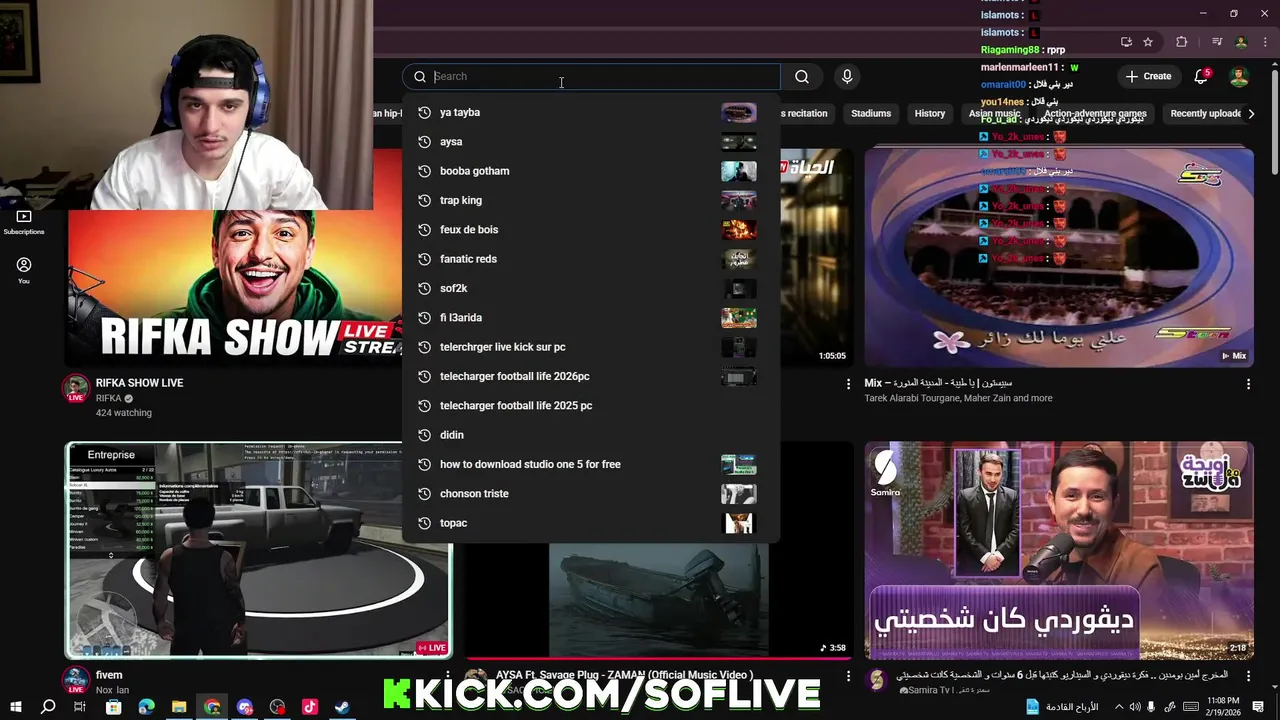Choose 'topac' from search history

click(590, 523)
